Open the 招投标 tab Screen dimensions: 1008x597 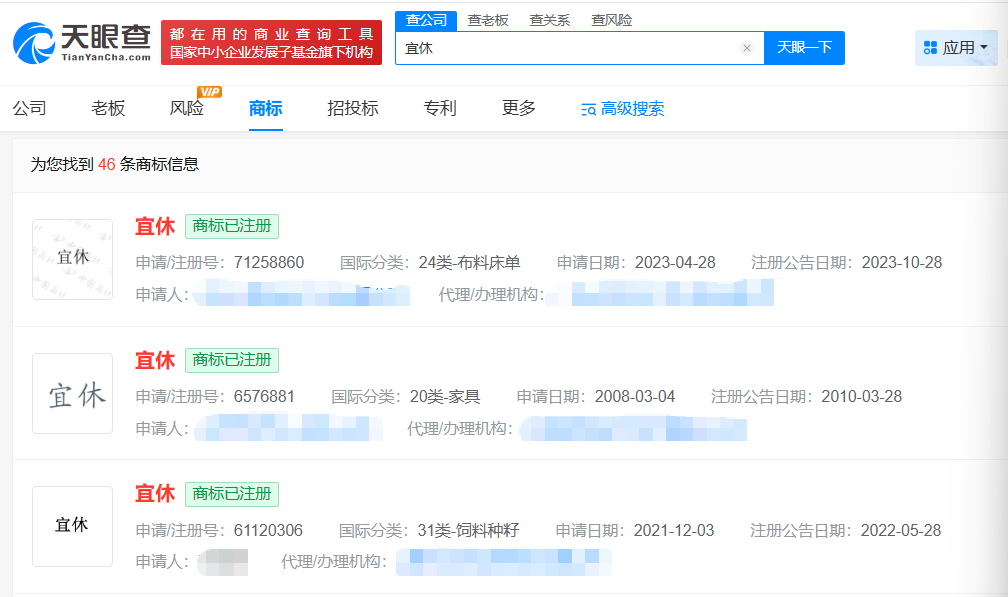click(x=353, y=108)
